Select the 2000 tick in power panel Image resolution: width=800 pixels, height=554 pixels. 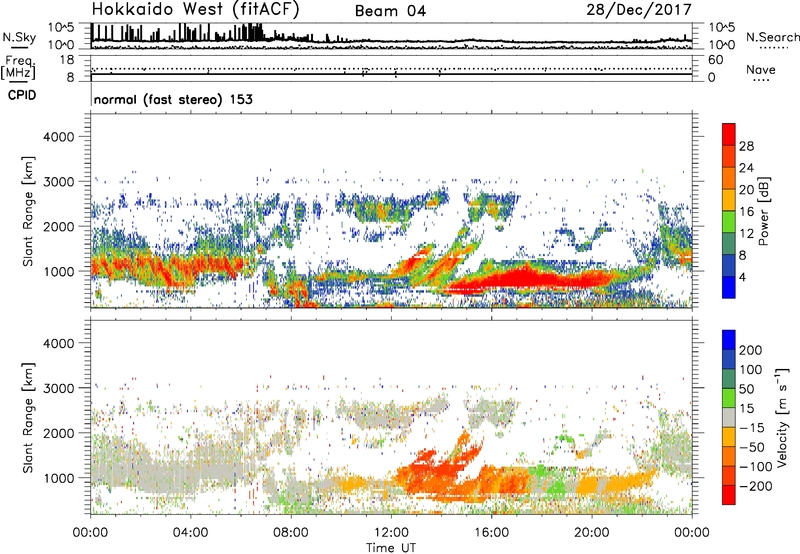coord(58,226)
